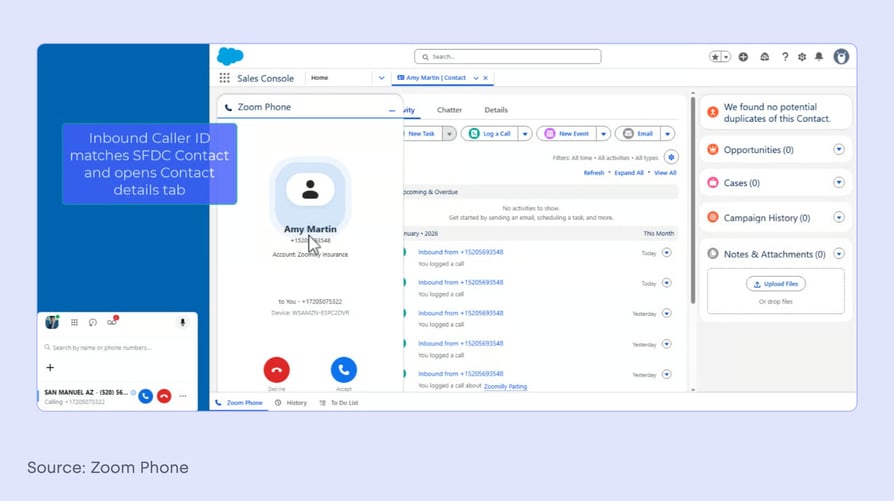This screenshot has width=894, height=501.
Task: Open more options for SAN MANUEL AZ call
Action: pyautogui.click(x=182, y=396)
